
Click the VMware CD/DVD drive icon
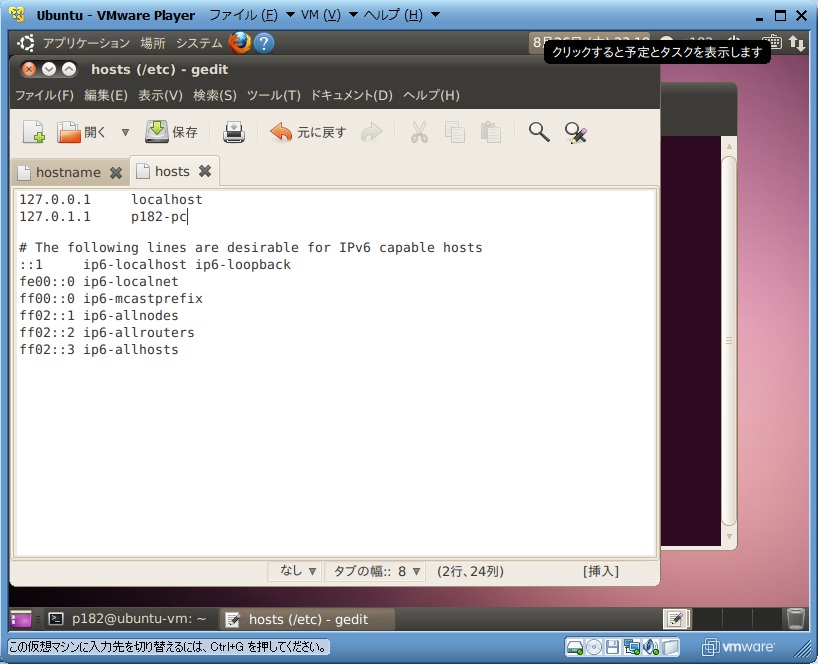click(594, 647)
